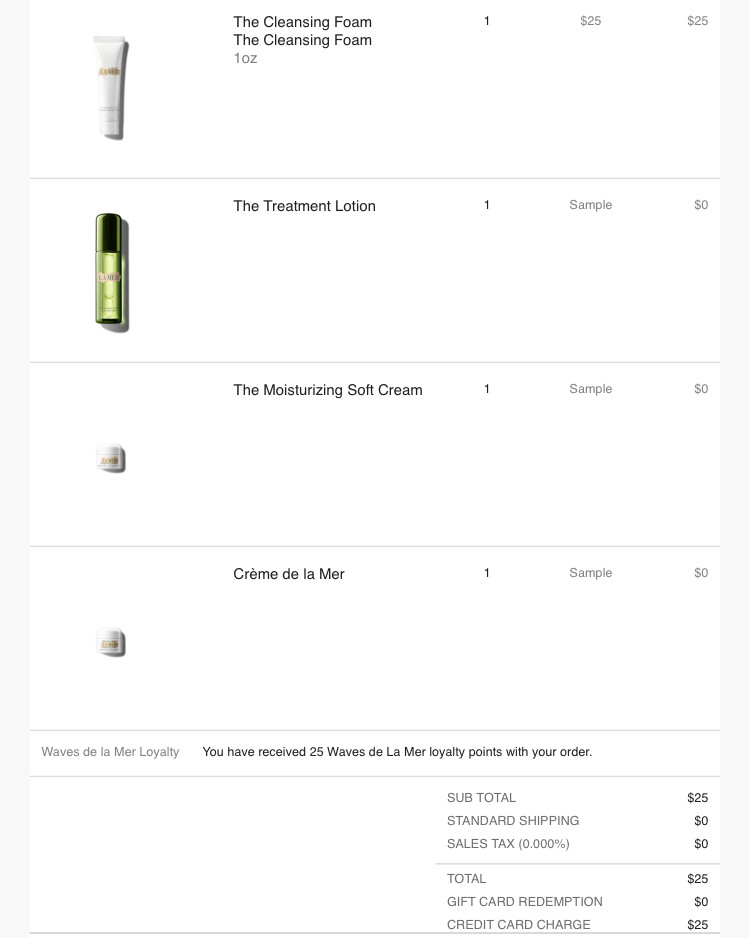
Task: Click the Sample label for Crème de la Mer
Action: click(x=590, y=572)
